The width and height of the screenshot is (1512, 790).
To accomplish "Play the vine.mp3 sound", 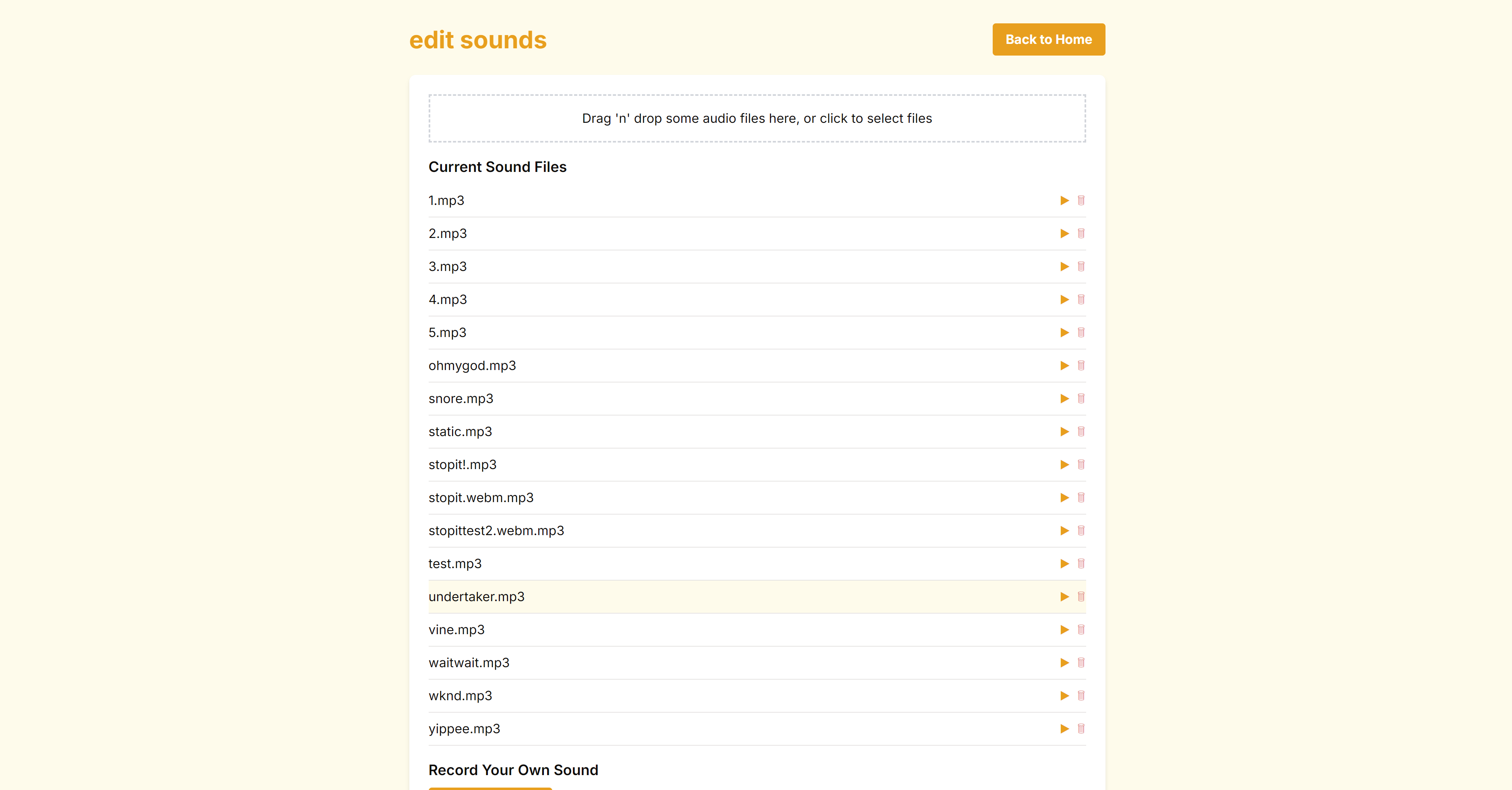I will (1064, 630).
